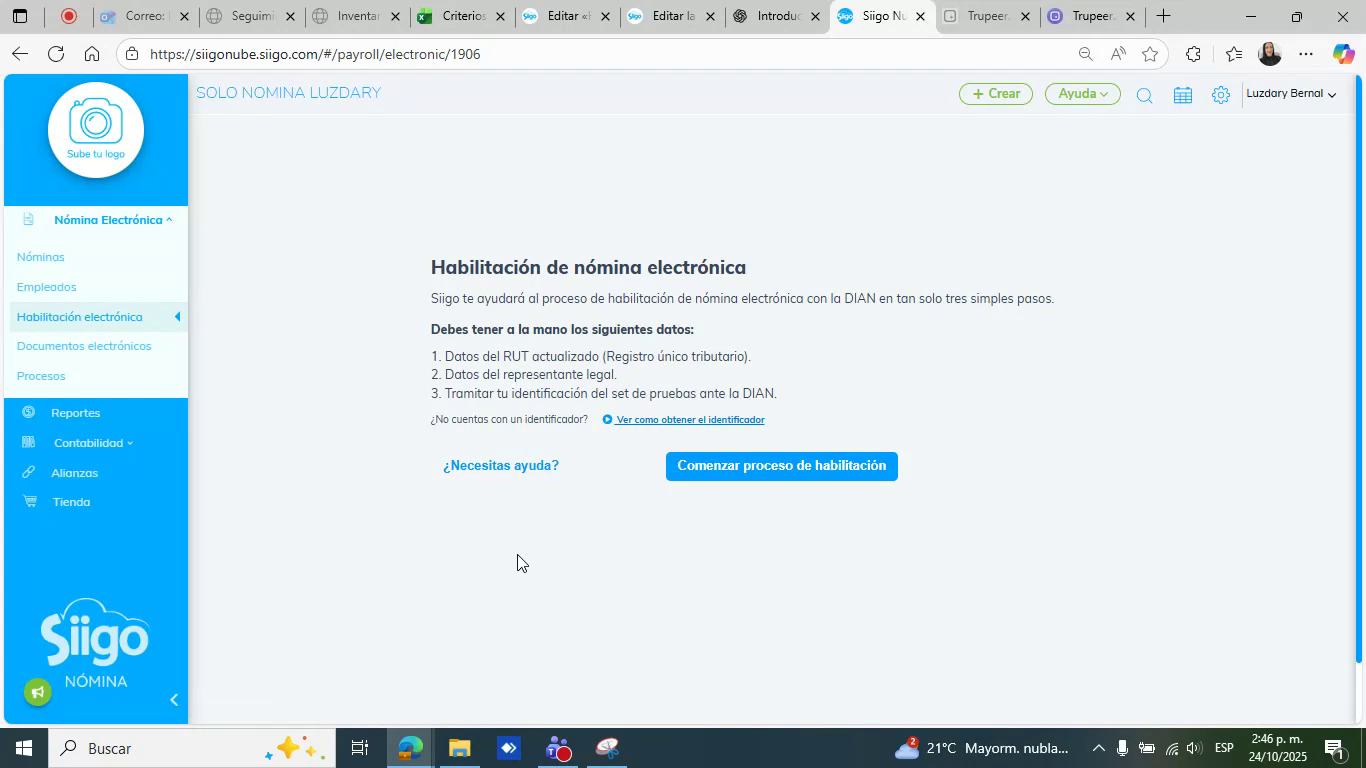This screenshot has height=768, width=1366.
Task: Open Procesos in the sidebar
Action: 41,376
